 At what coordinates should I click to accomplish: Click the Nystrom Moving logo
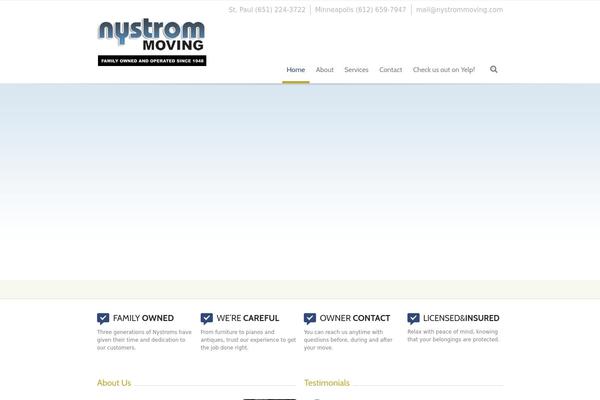coord(152,42)
